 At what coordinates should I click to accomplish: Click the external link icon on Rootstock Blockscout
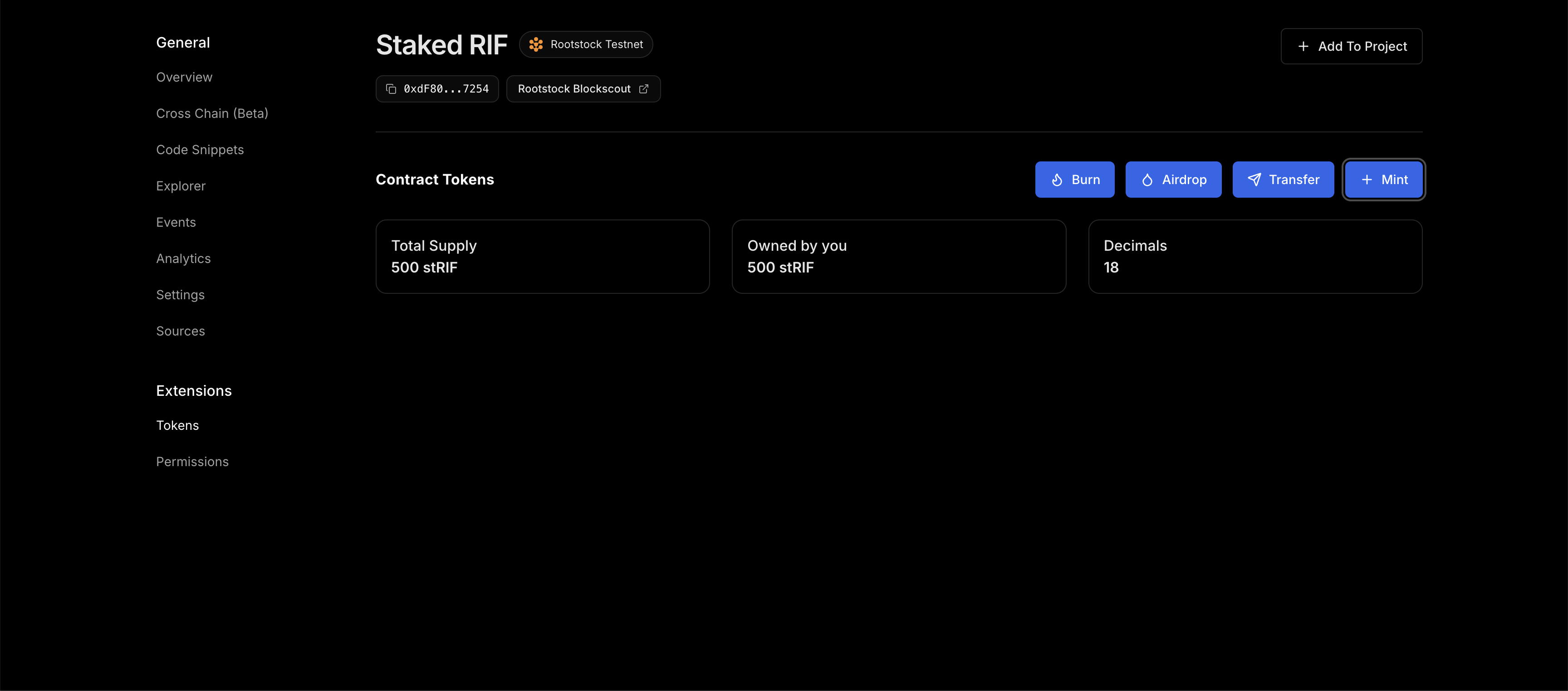[x=643, y=89]
